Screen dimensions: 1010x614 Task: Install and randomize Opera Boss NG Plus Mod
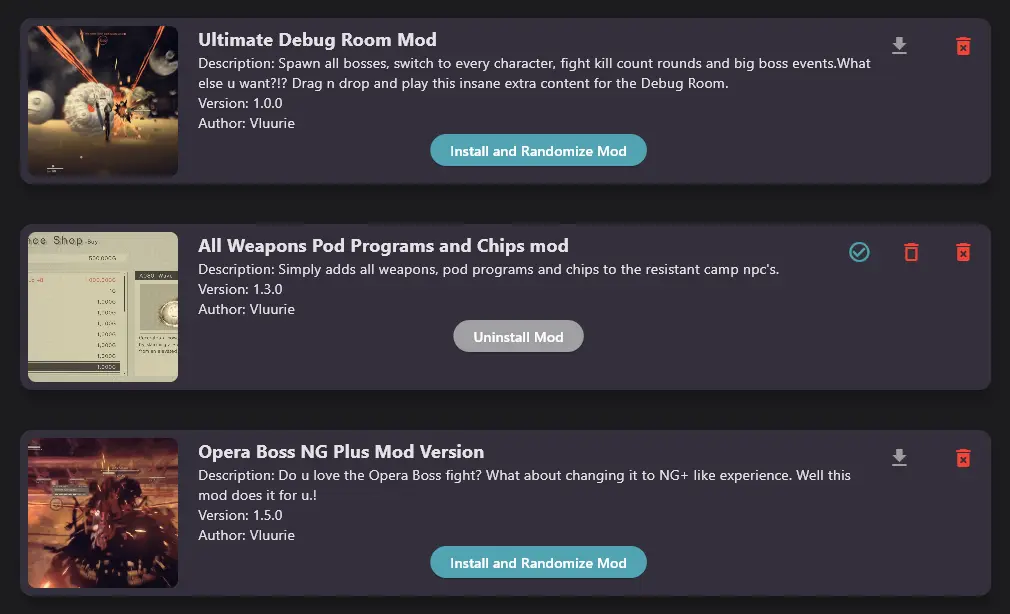pyautogui.click(x=538, y=562)
